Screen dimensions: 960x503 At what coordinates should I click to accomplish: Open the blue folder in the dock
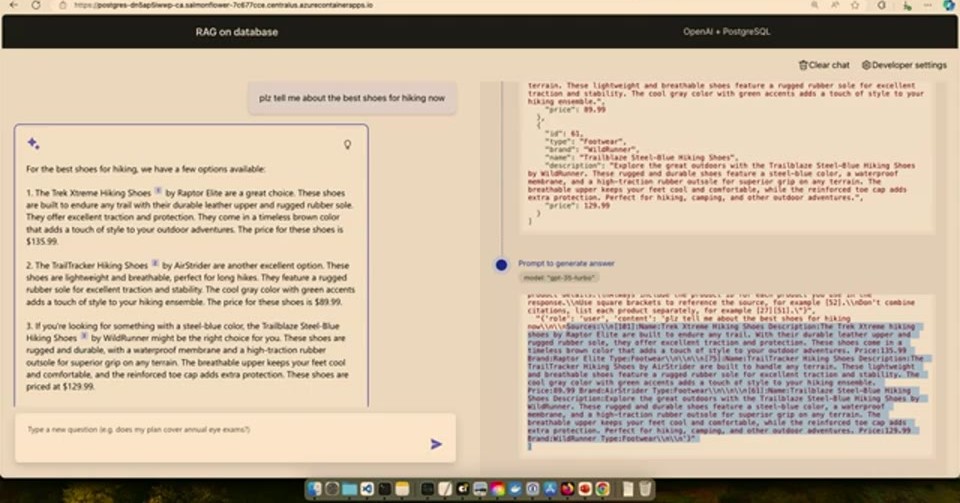[350, 488]
